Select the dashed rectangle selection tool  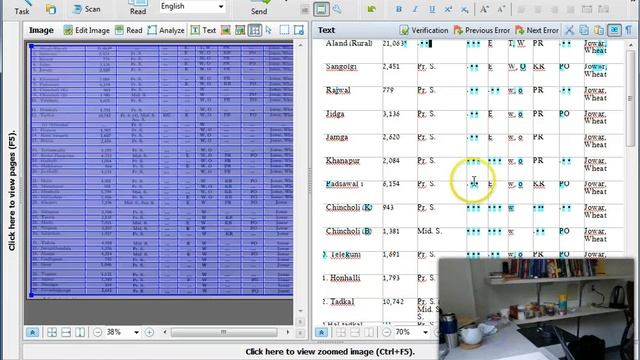click(x=284, y=30)
